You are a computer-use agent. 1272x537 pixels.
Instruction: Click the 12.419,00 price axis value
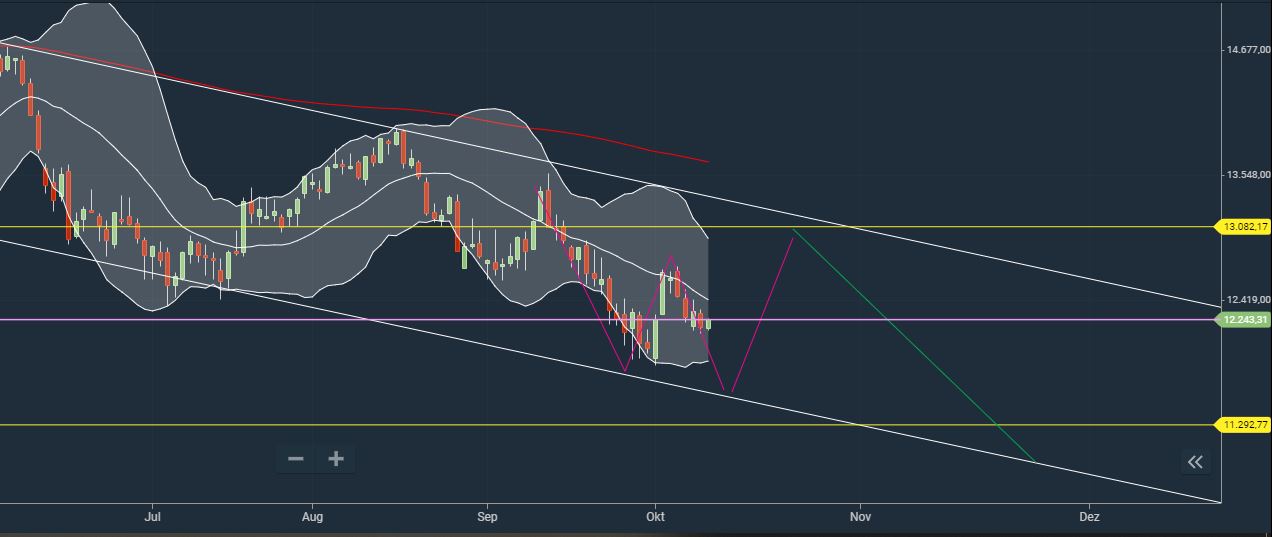1248,300
